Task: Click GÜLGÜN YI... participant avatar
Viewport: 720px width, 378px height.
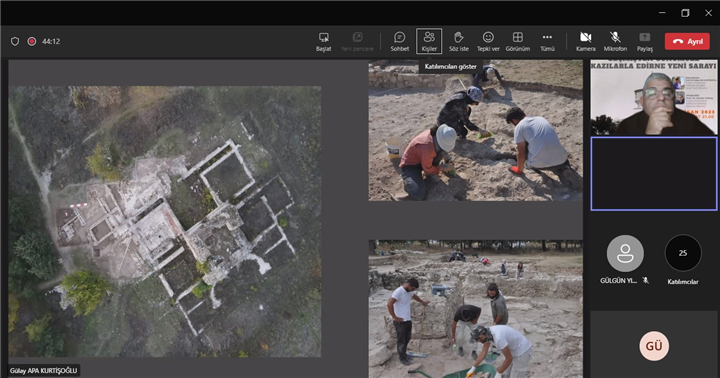Action: 624,253
